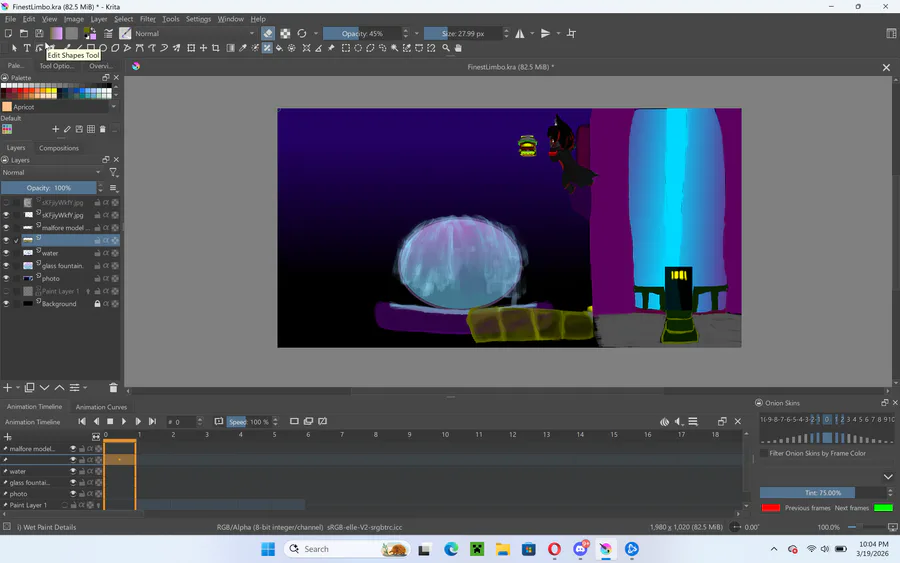This screenshot has width=900, height=563.
Task: Select the Text tool in the toolbox
Action: [x=26, y=48]
